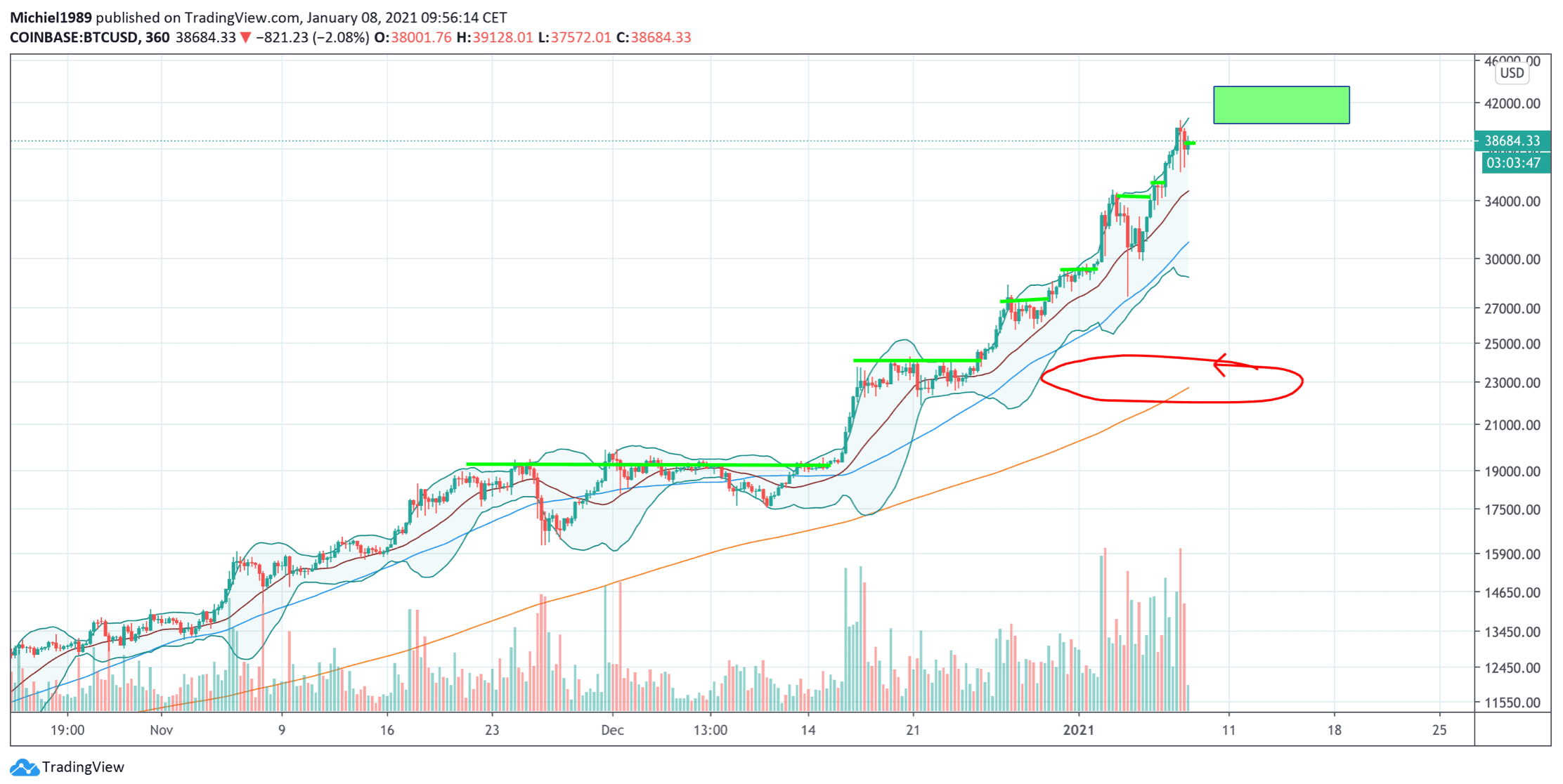Screen dimensions: 1563x784
Task: Click the Dec label on the time axis
Action: pyautogui.click(x=612, y=731)
